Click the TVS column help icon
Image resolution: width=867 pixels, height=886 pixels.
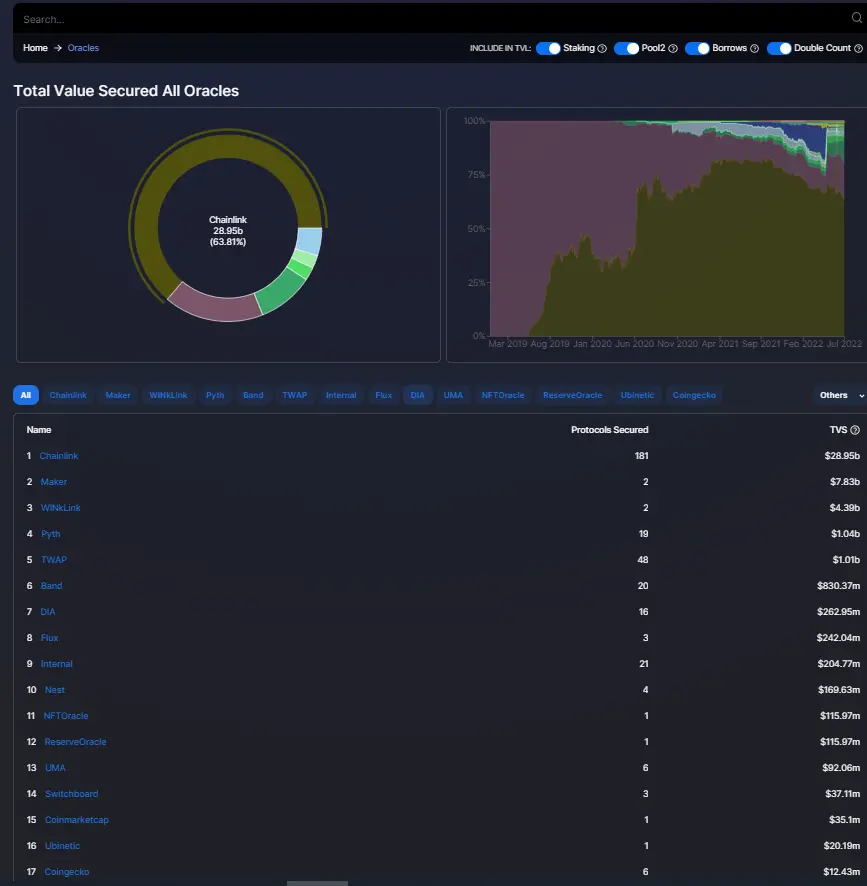coord(855,430)
